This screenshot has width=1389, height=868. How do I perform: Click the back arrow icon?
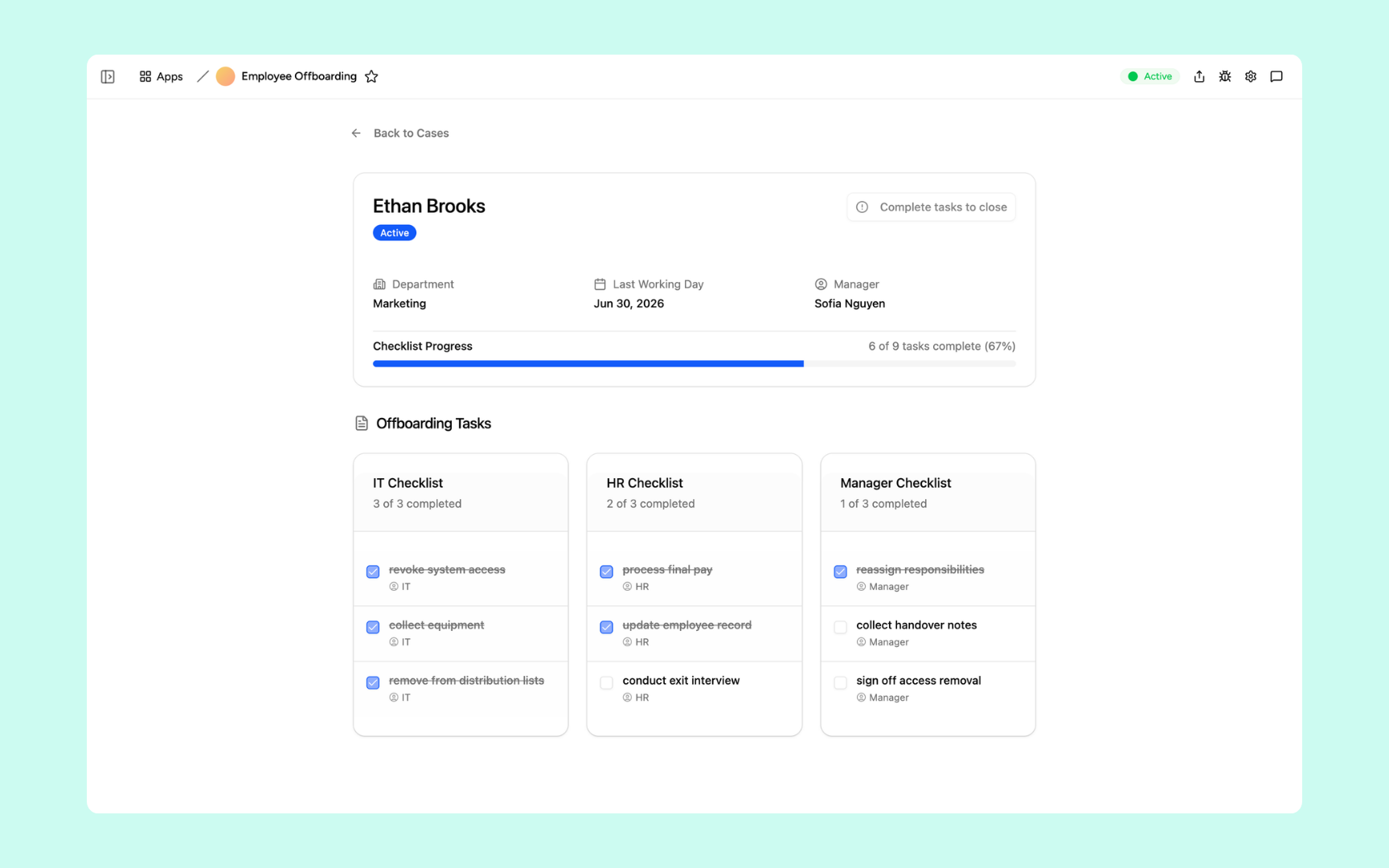point(356,133)
